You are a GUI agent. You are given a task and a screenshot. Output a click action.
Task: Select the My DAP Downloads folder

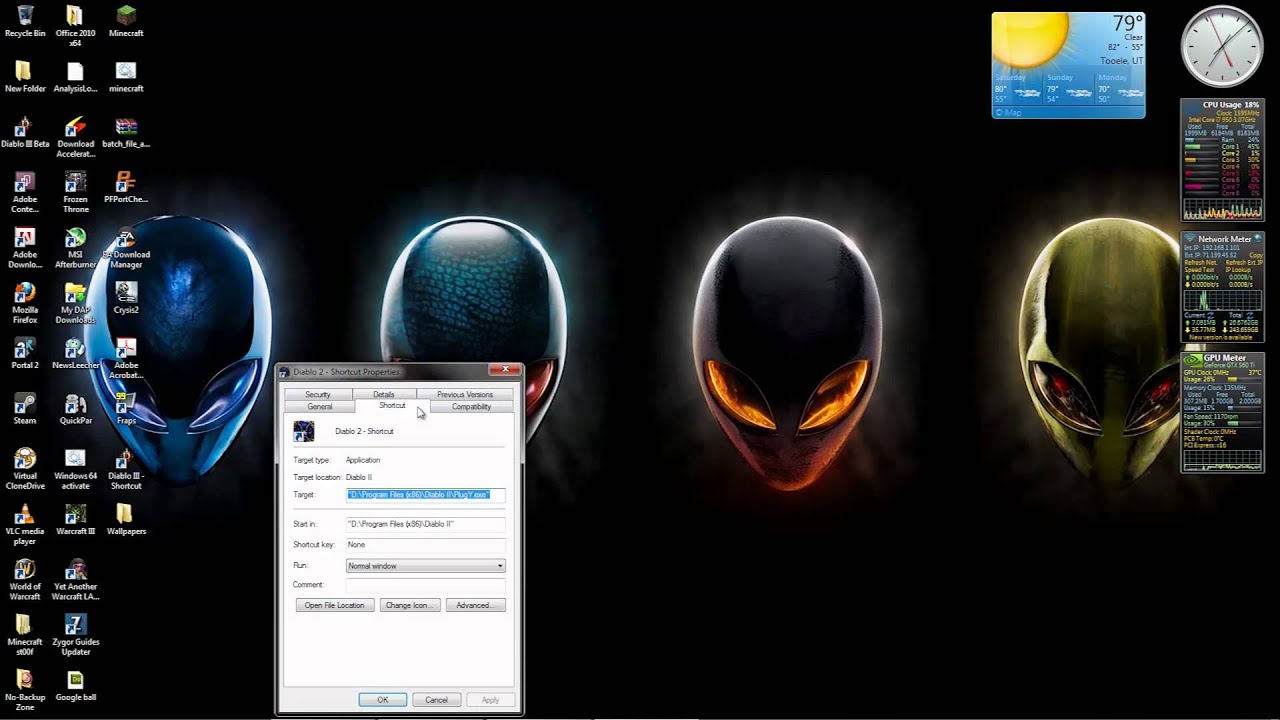click(x=75, y=303)
